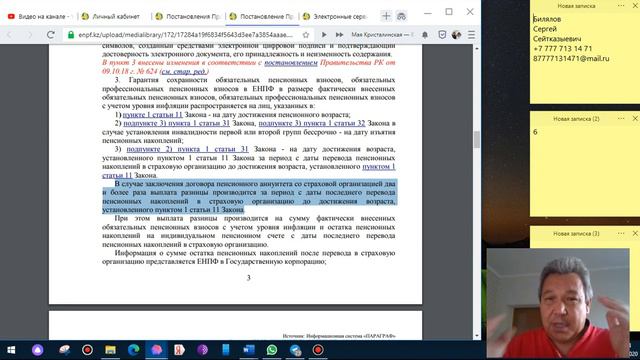Screen dimensions: 640x360
Task: Open WhatsApp from the taskbar
Action: (x=272, y=350)
